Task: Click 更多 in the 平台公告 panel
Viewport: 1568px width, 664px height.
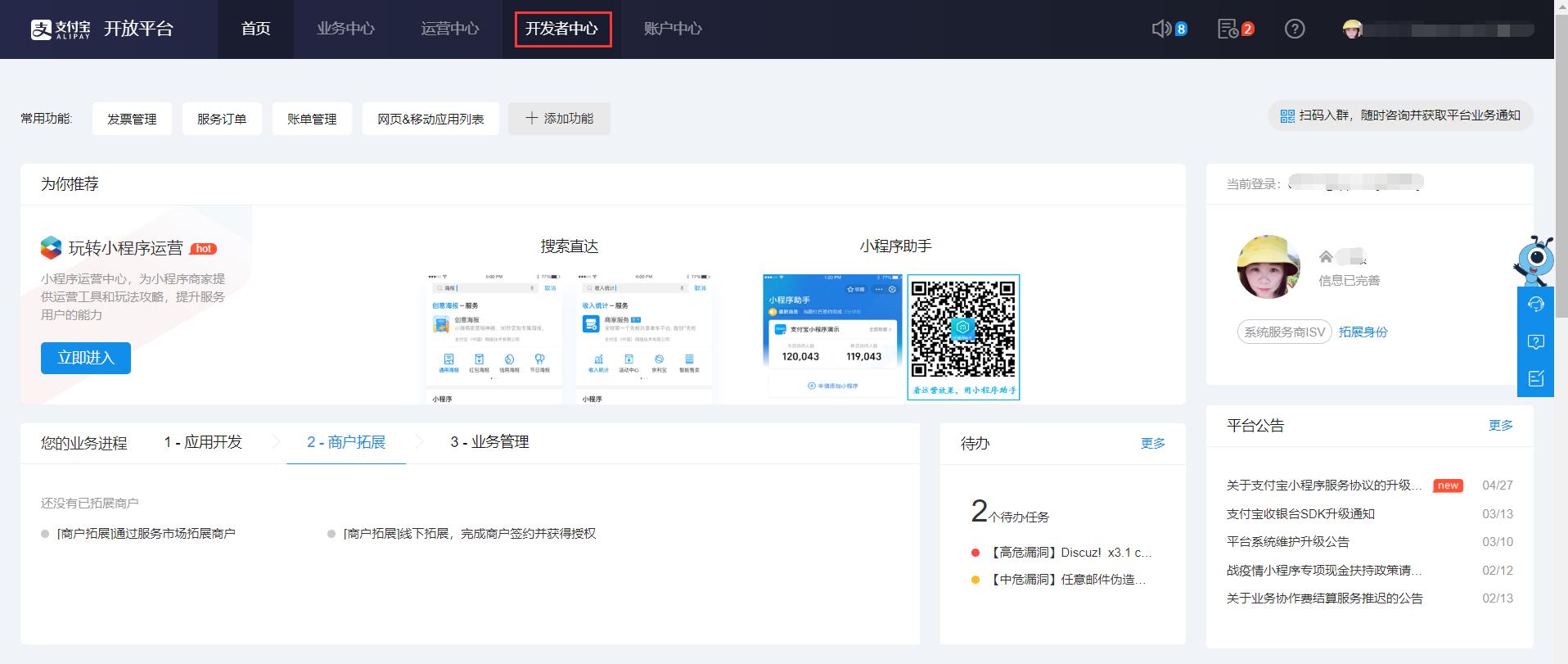Action: click(1500, 425)
